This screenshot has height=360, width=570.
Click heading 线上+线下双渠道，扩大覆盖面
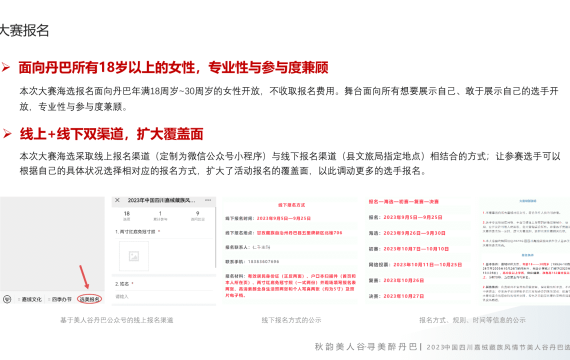(111, 134)
